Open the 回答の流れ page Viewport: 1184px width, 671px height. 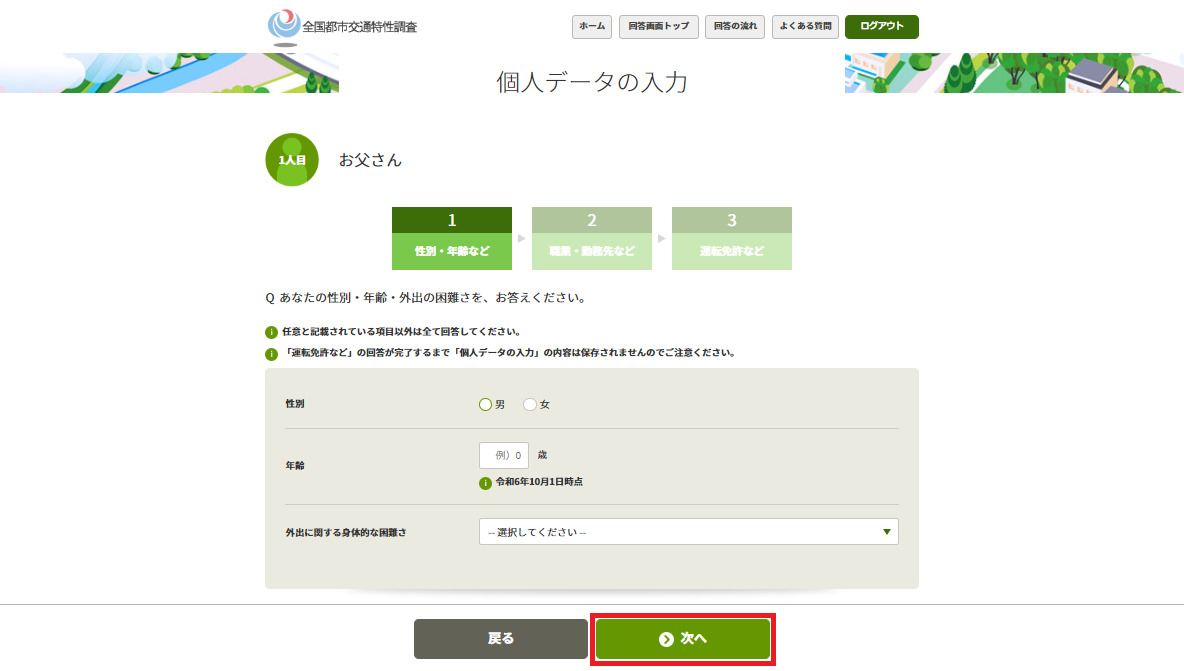[735, 27]
